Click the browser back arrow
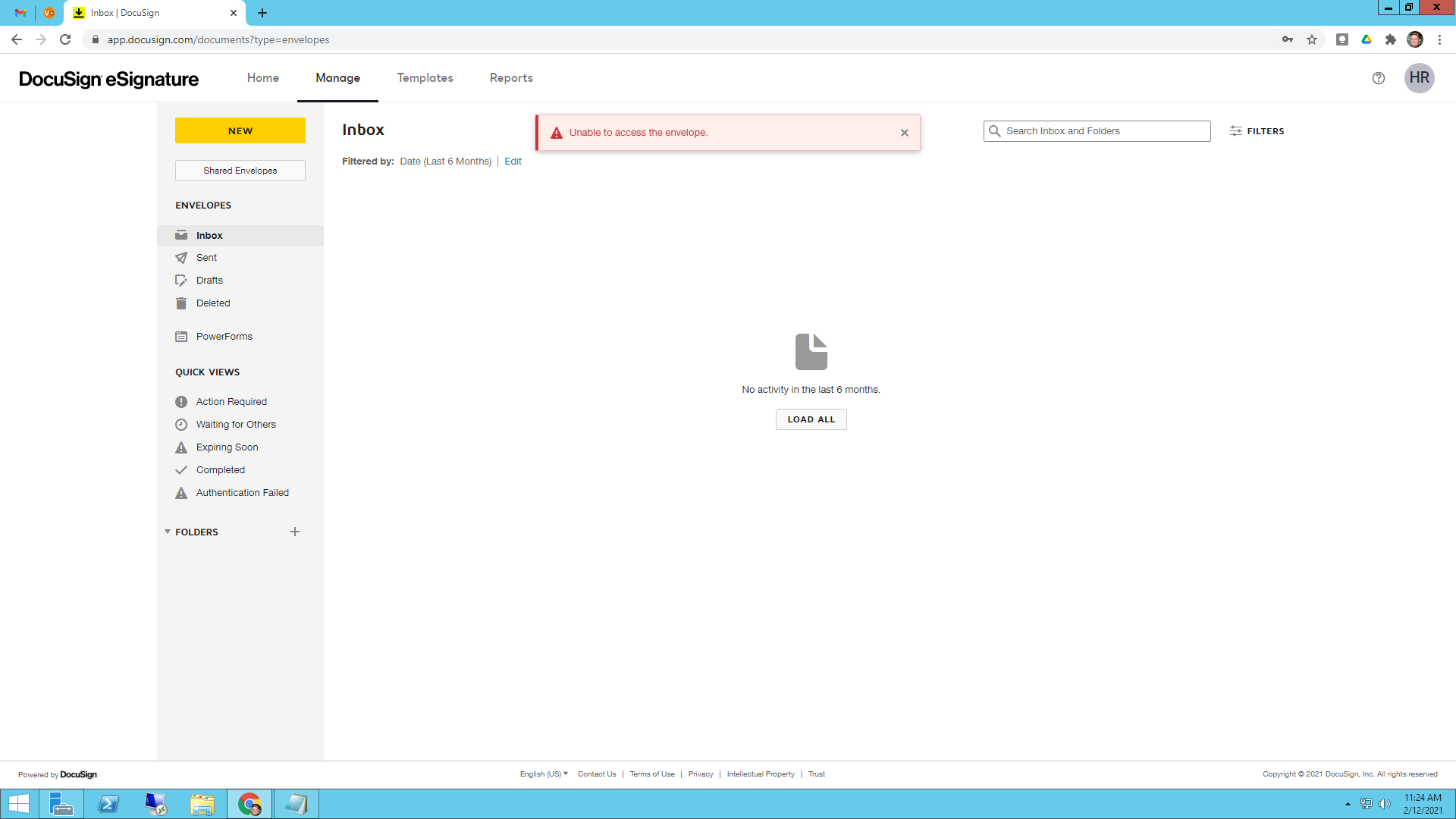The image size is (1456, 819). point(17,39)
